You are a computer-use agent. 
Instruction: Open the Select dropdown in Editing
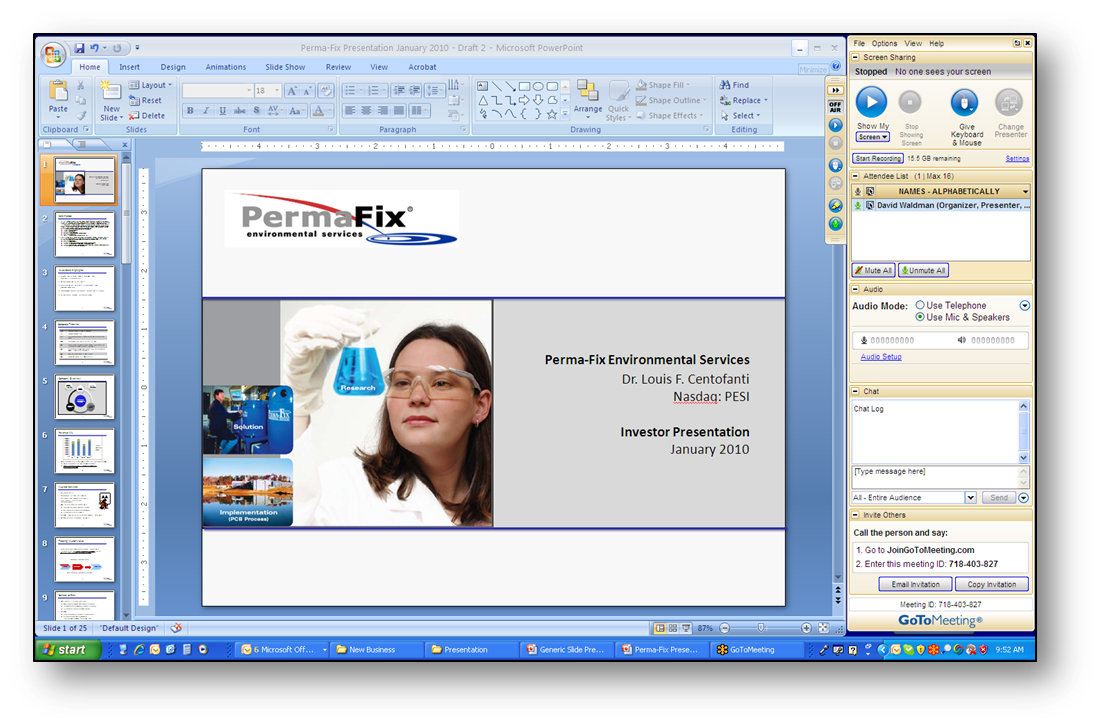point(740,116)
